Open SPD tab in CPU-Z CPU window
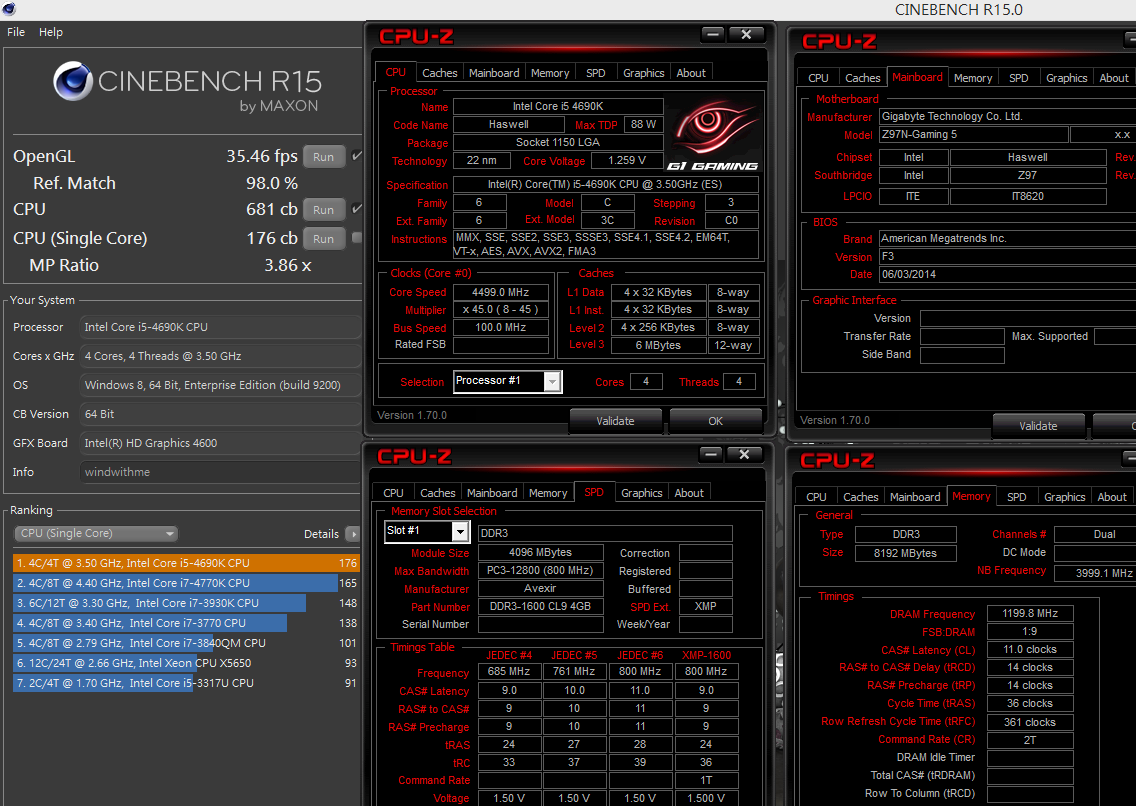 [x=596, y=72]
